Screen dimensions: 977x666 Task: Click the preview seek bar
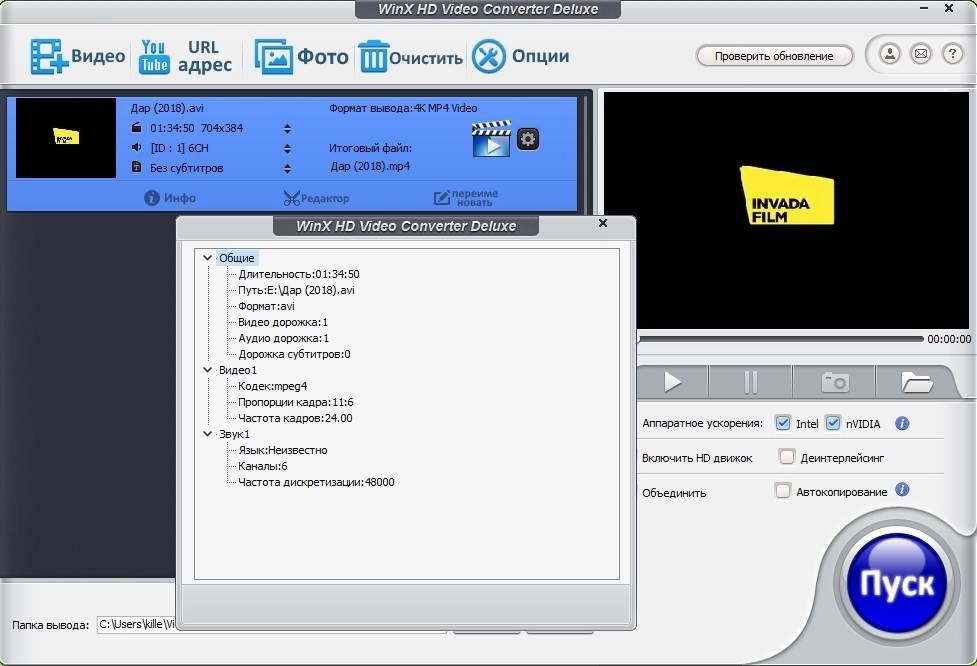click(x=781, y=339)
